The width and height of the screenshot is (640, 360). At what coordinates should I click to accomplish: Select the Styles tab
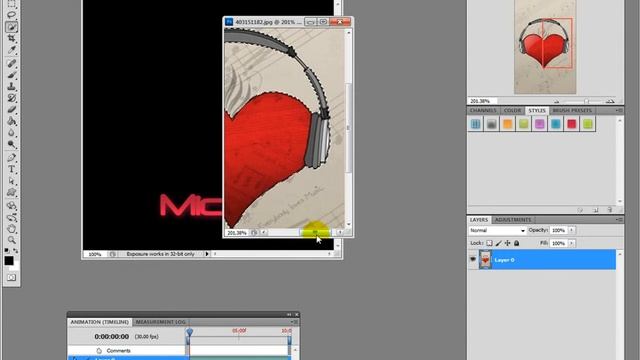tap(537, 111)
